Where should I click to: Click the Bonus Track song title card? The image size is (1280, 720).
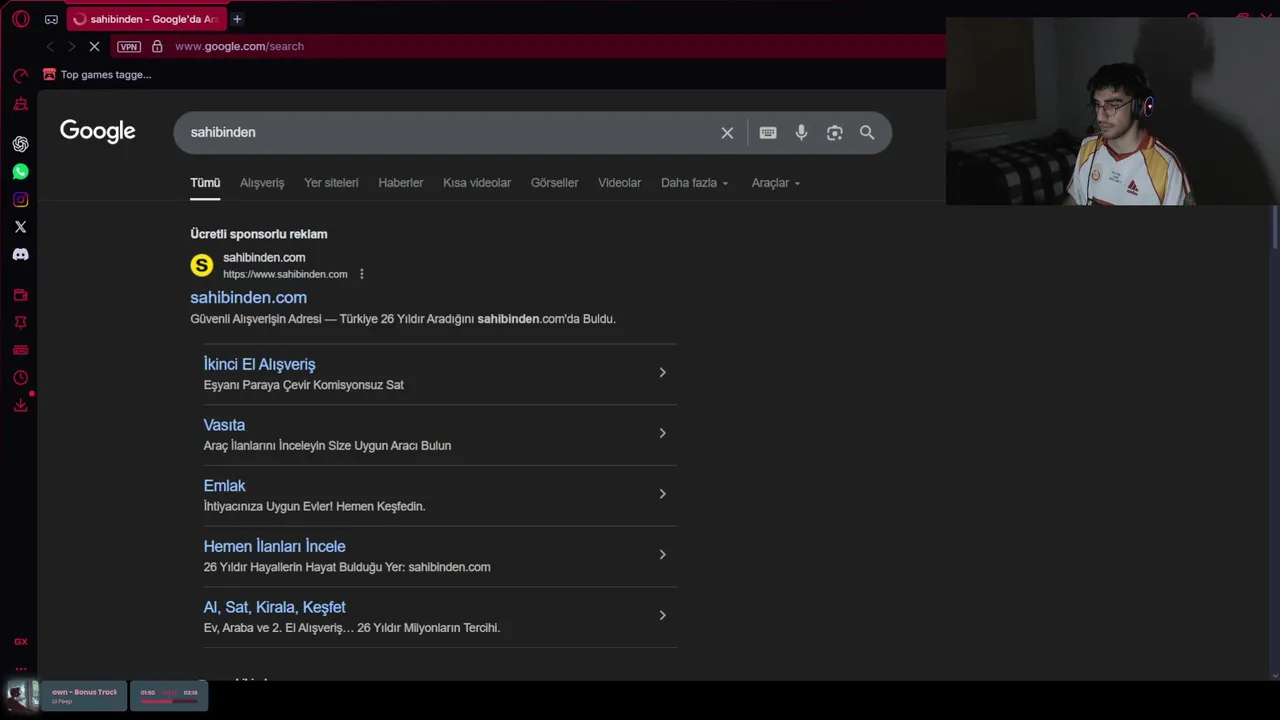click(84, 695)
